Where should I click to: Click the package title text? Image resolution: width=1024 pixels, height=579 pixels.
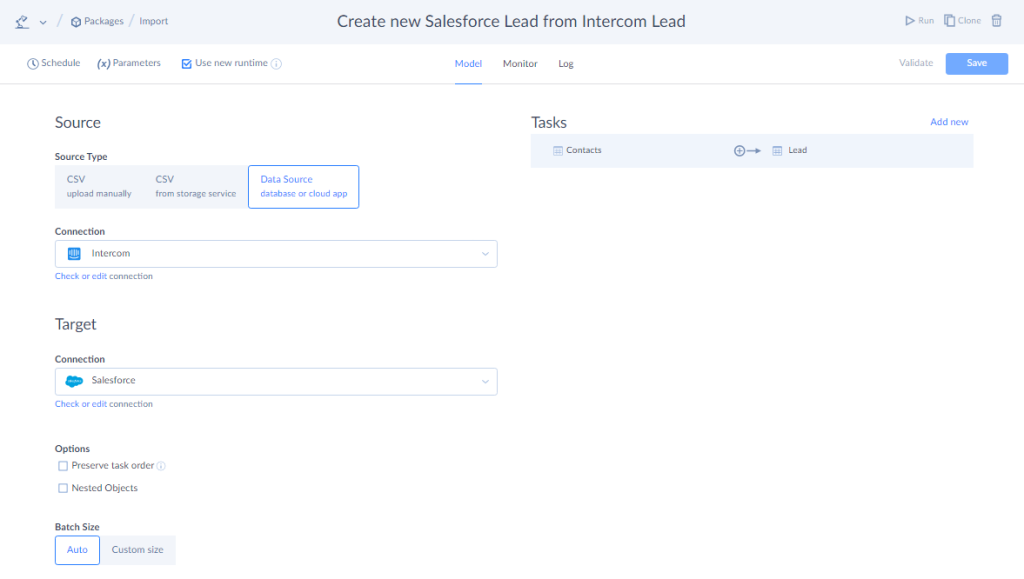pos(511,22)
